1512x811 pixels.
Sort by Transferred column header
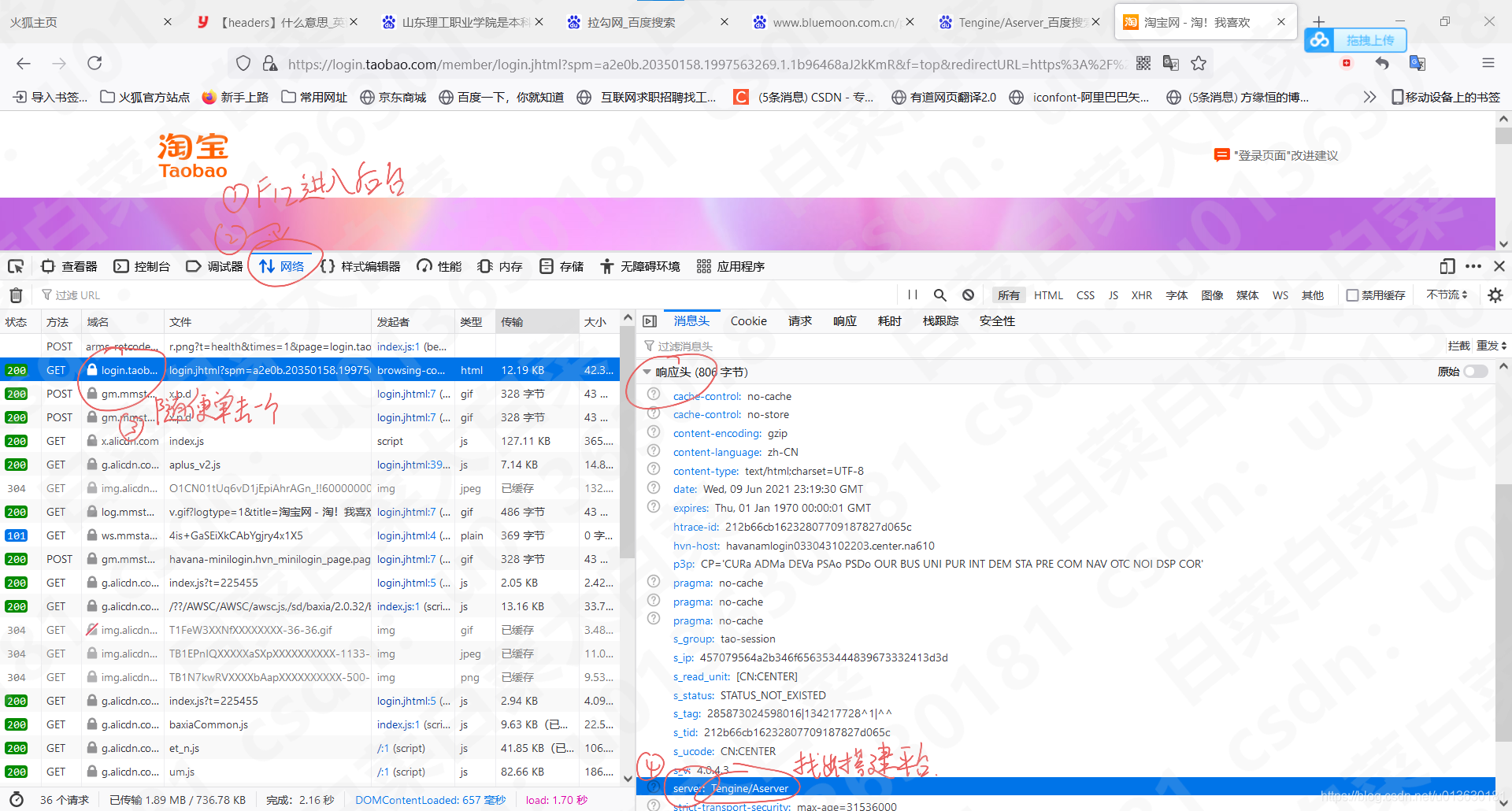point(536,322)
